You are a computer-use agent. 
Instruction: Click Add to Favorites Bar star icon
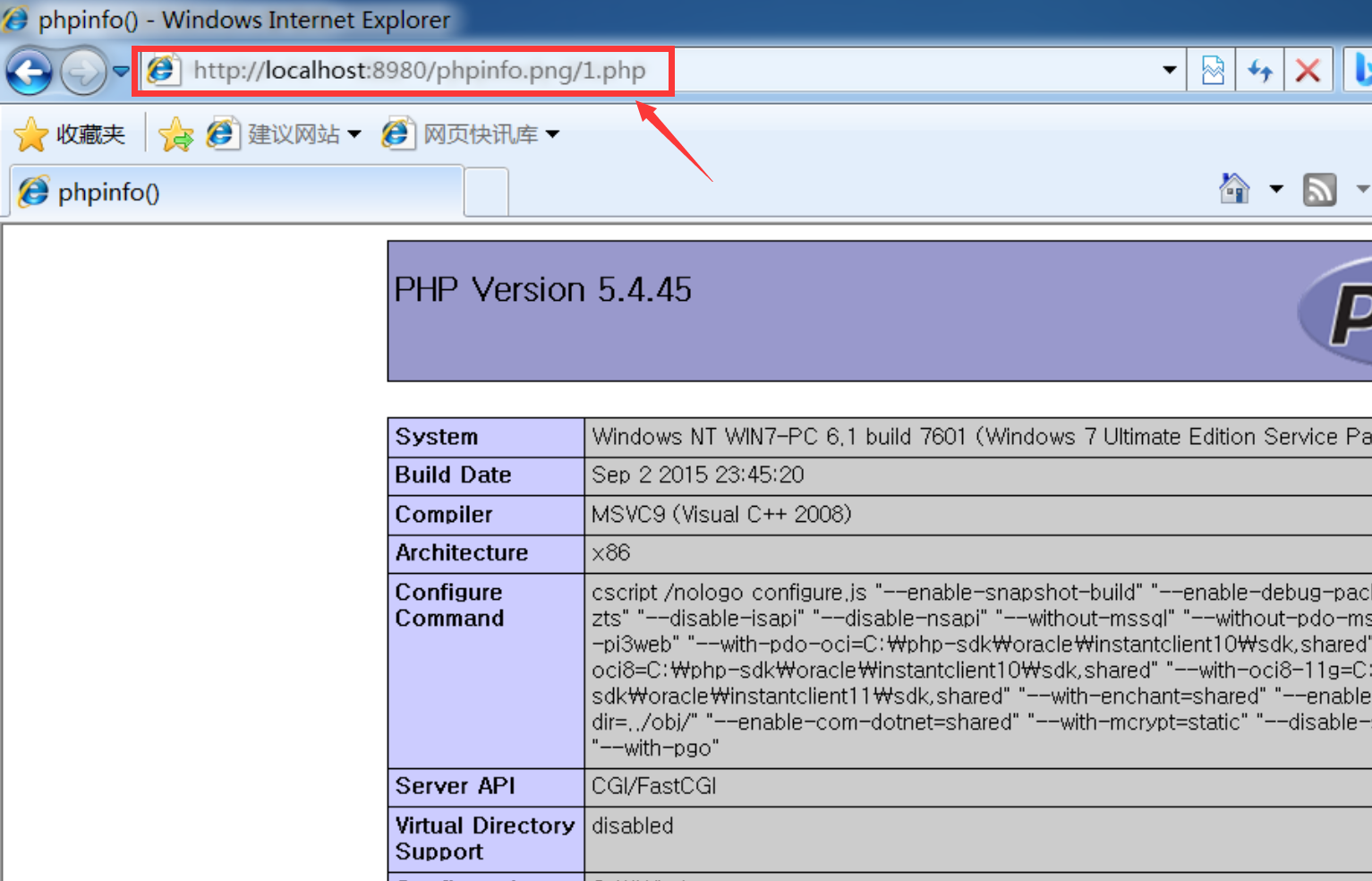[x=175, y=134]
